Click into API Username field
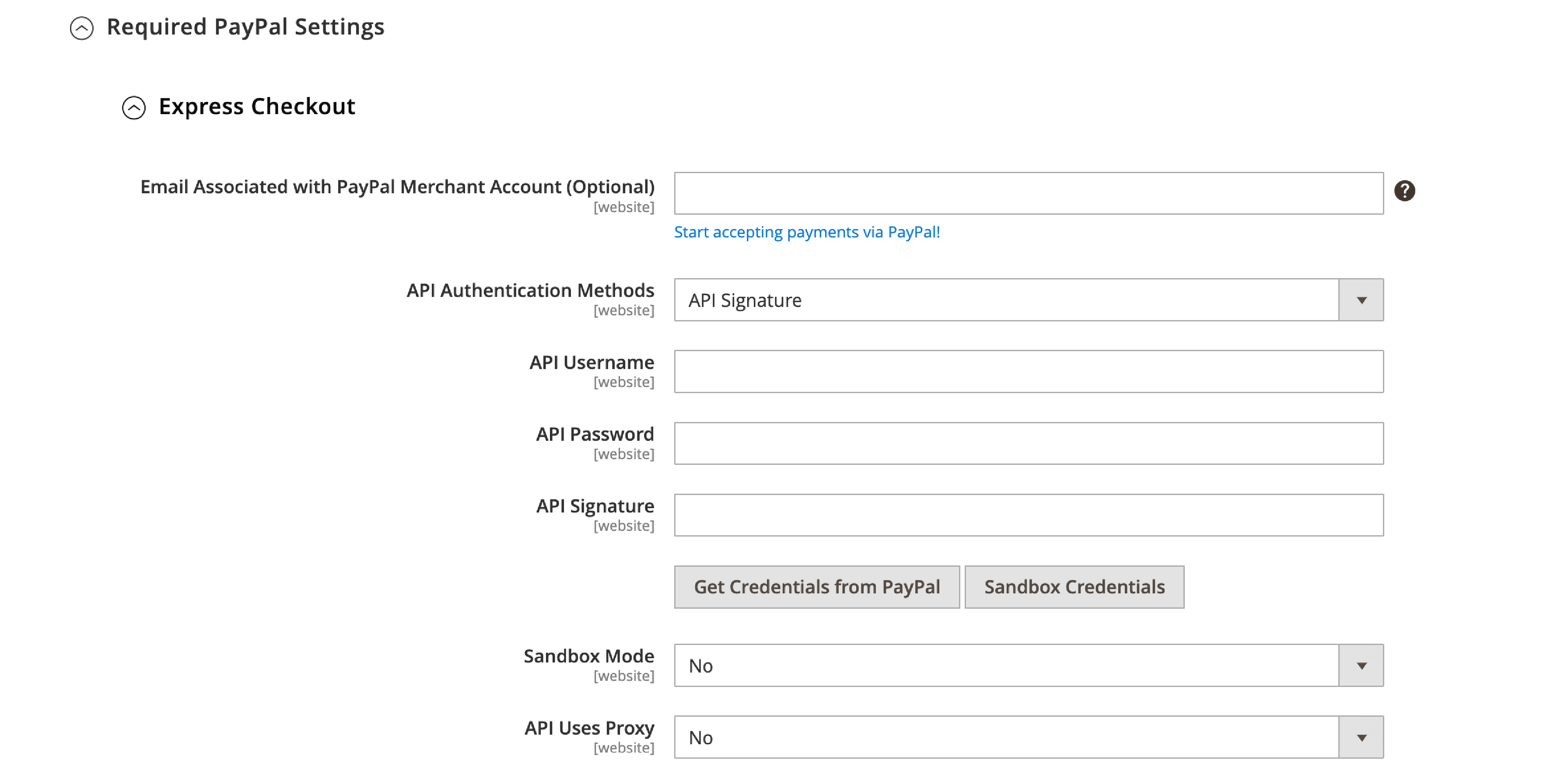The height and width of the screenshot is (781, 1568). click(x=1029, y=372)
